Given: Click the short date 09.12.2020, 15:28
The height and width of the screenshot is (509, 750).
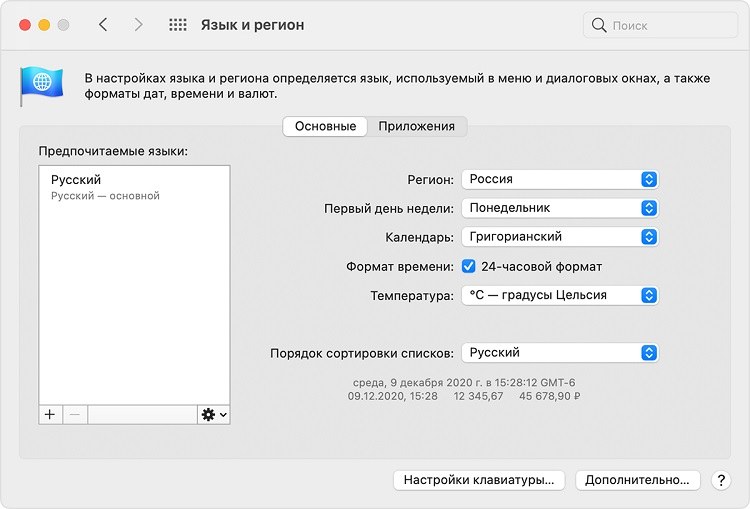Looking at the screenshot, I should (x=392, y=396).
